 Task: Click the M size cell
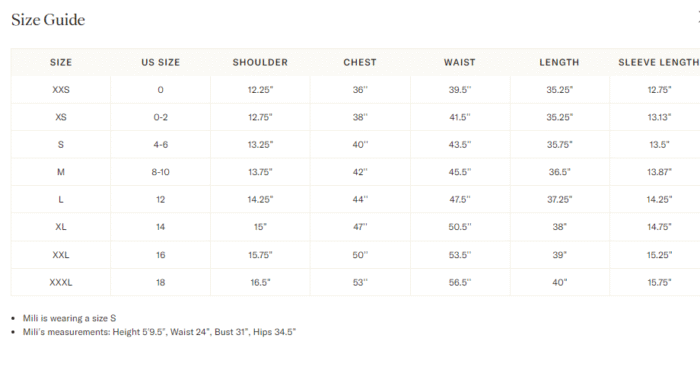click(x=61, y=172)
